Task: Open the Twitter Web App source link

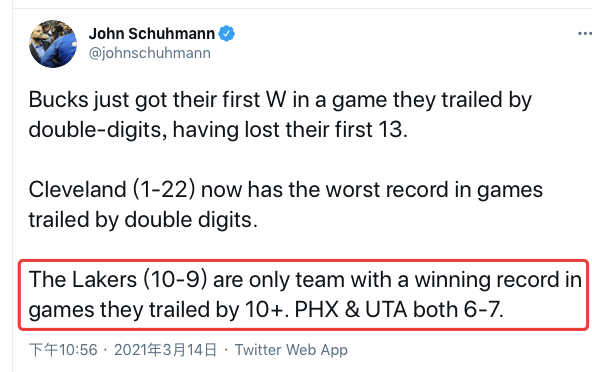Action: pyautogui.click(x=291, y=350)
